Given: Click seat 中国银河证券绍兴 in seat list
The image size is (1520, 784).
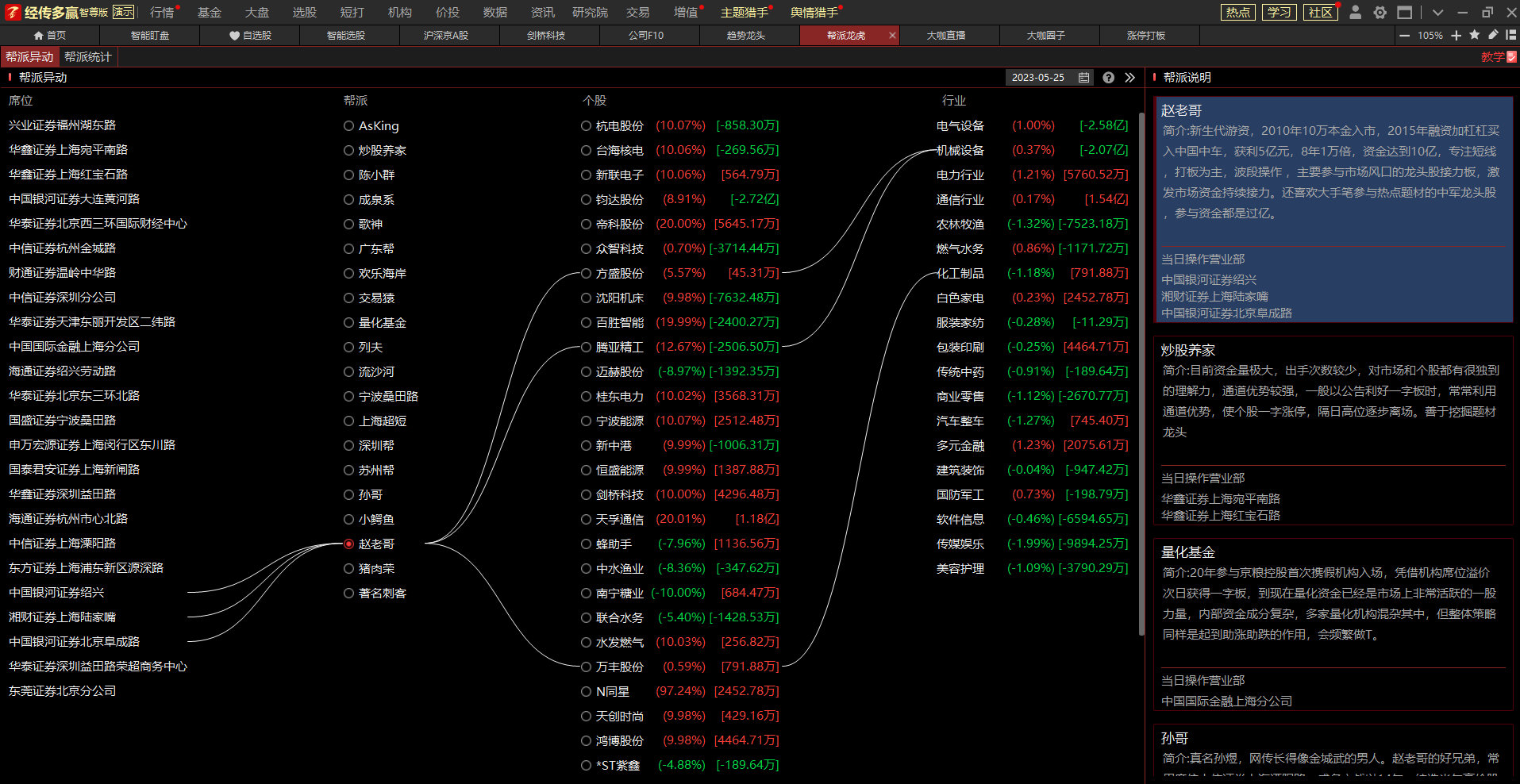Looking at the screenshot, I should (56, 593).
